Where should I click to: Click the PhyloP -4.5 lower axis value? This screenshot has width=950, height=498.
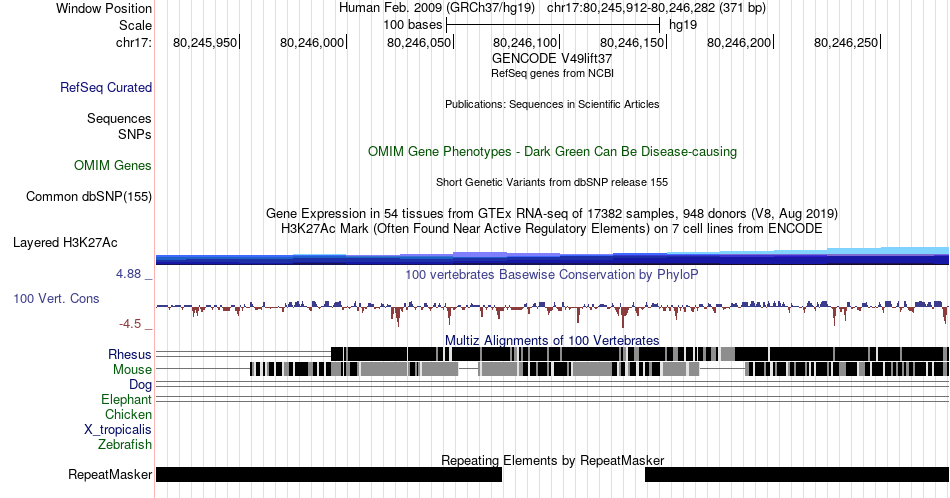tap(130, 324)
